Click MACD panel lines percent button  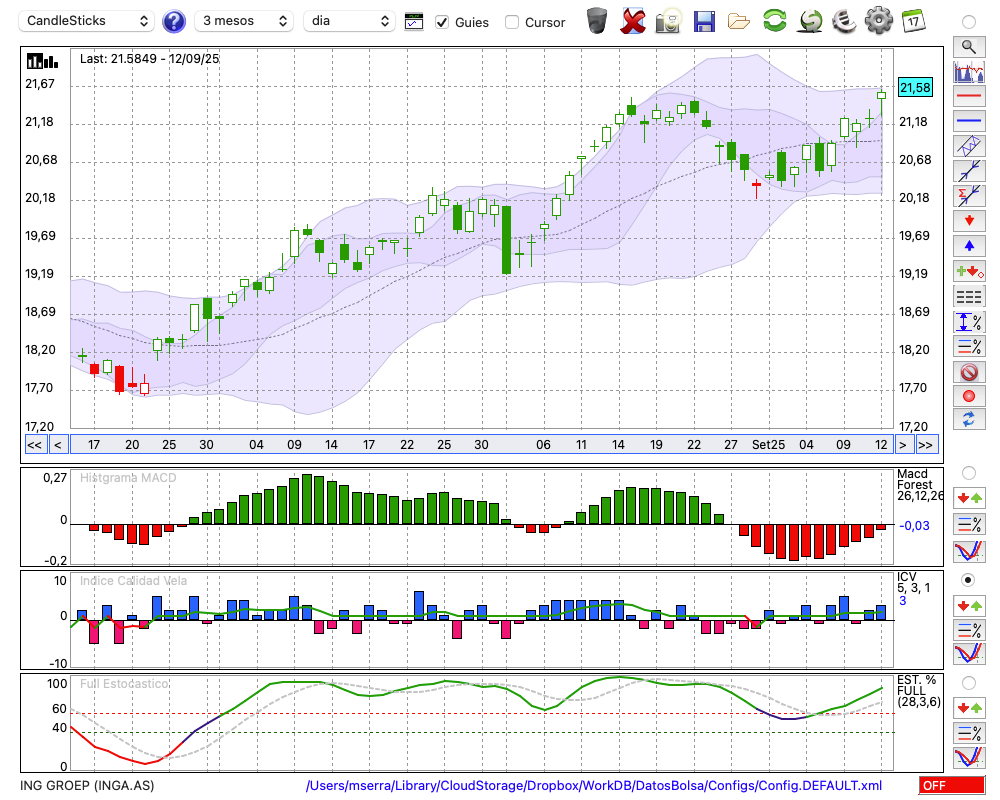[x=969, y=524]
